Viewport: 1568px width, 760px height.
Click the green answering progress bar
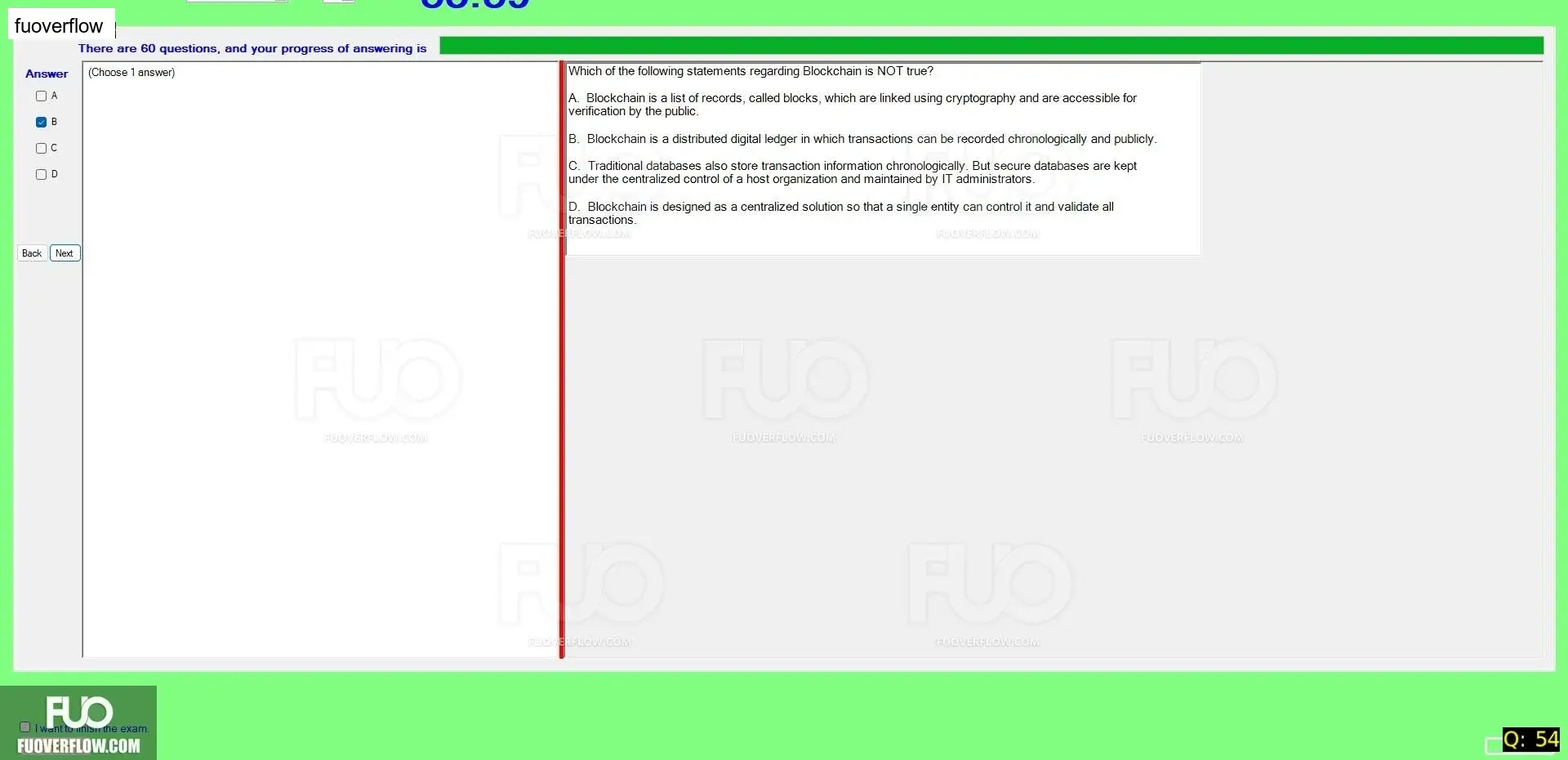[991, 46]
